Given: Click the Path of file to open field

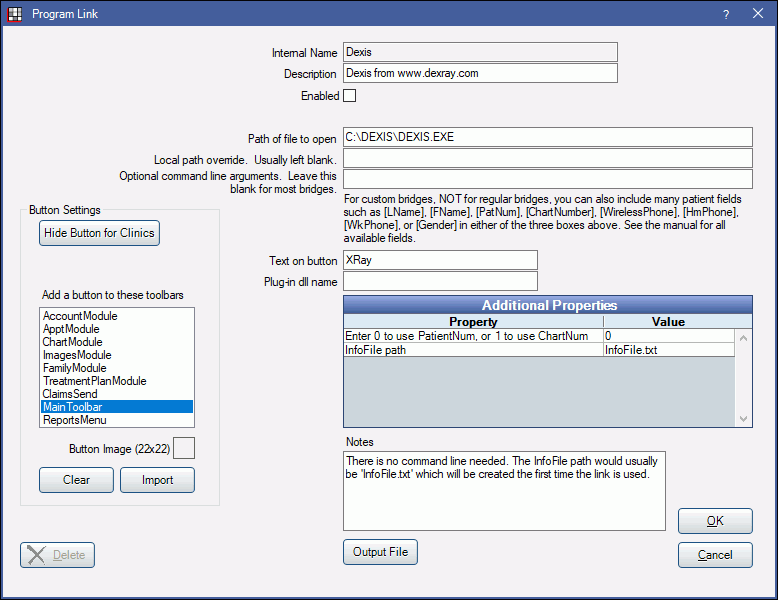Looking at the screenshot, I should (x=548, y=137).
